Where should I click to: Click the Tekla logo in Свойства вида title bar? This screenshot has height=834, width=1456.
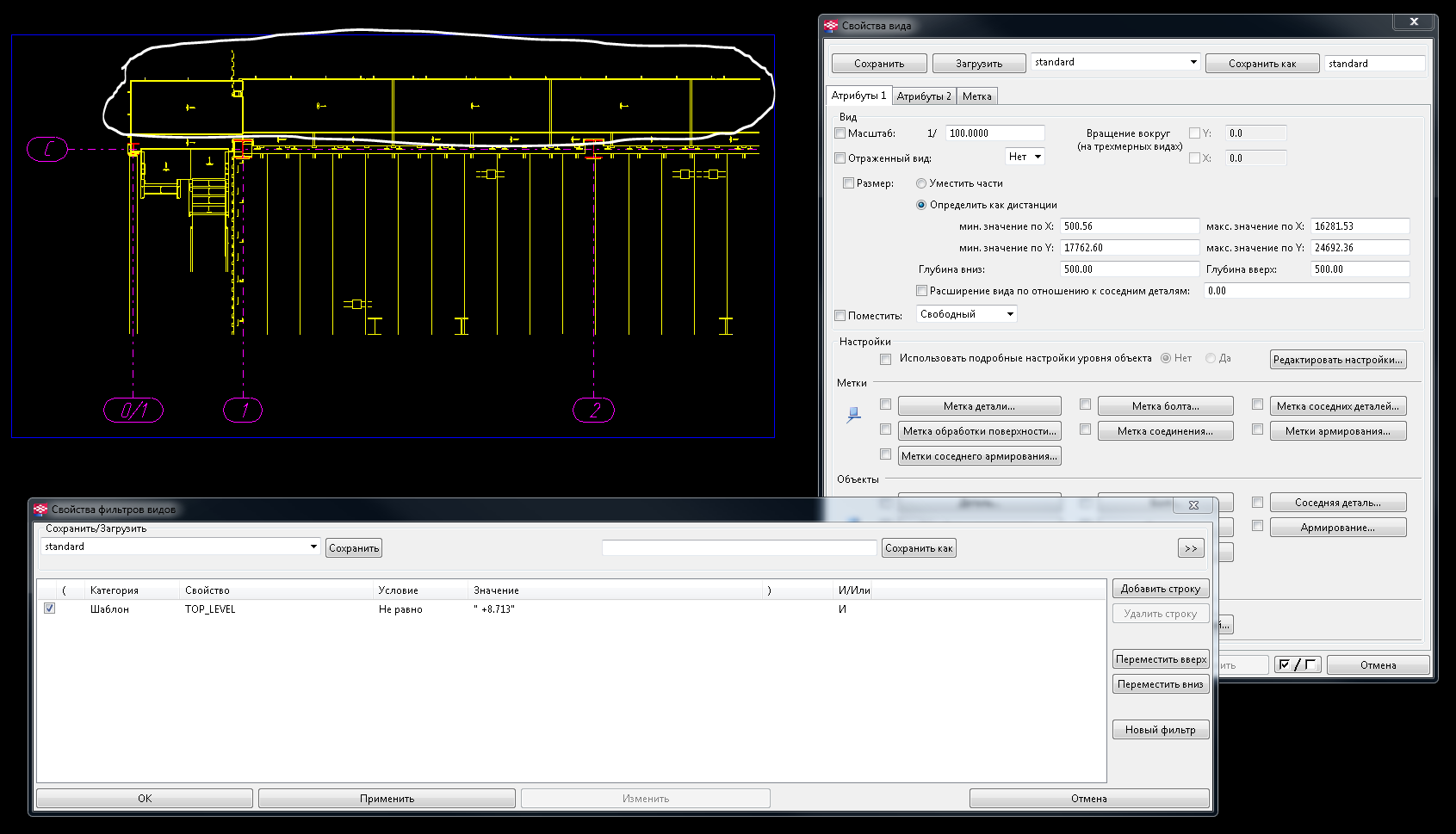coord(831,26)
